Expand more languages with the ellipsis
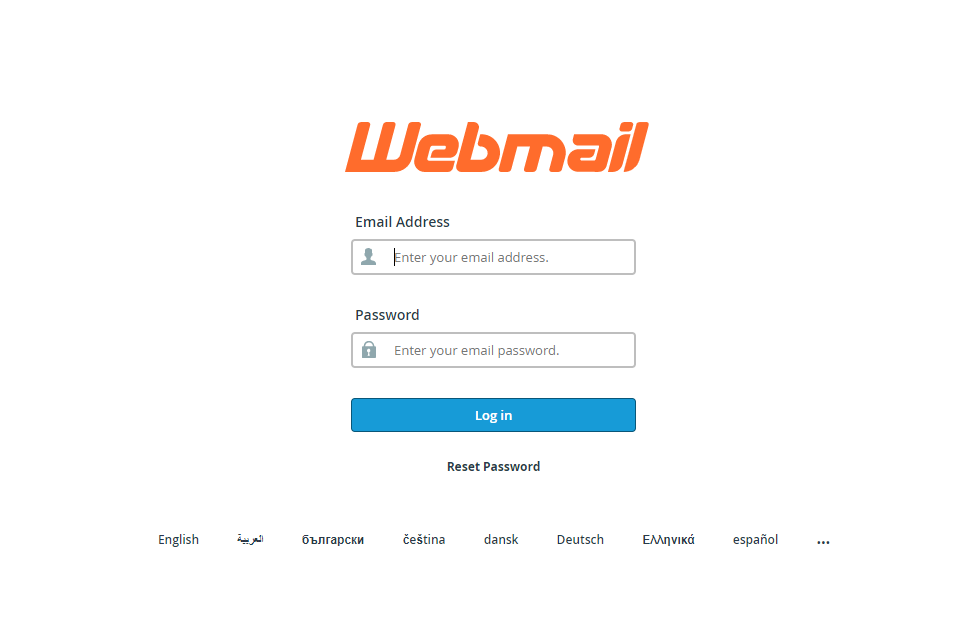Screen dimensions: 975x624 coord(823,542)
